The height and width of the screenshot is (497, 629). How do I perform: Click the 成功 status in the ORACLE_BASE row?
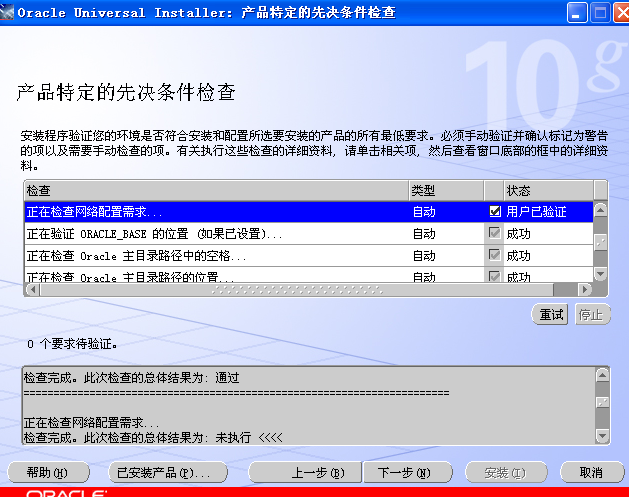coord(518,233)
